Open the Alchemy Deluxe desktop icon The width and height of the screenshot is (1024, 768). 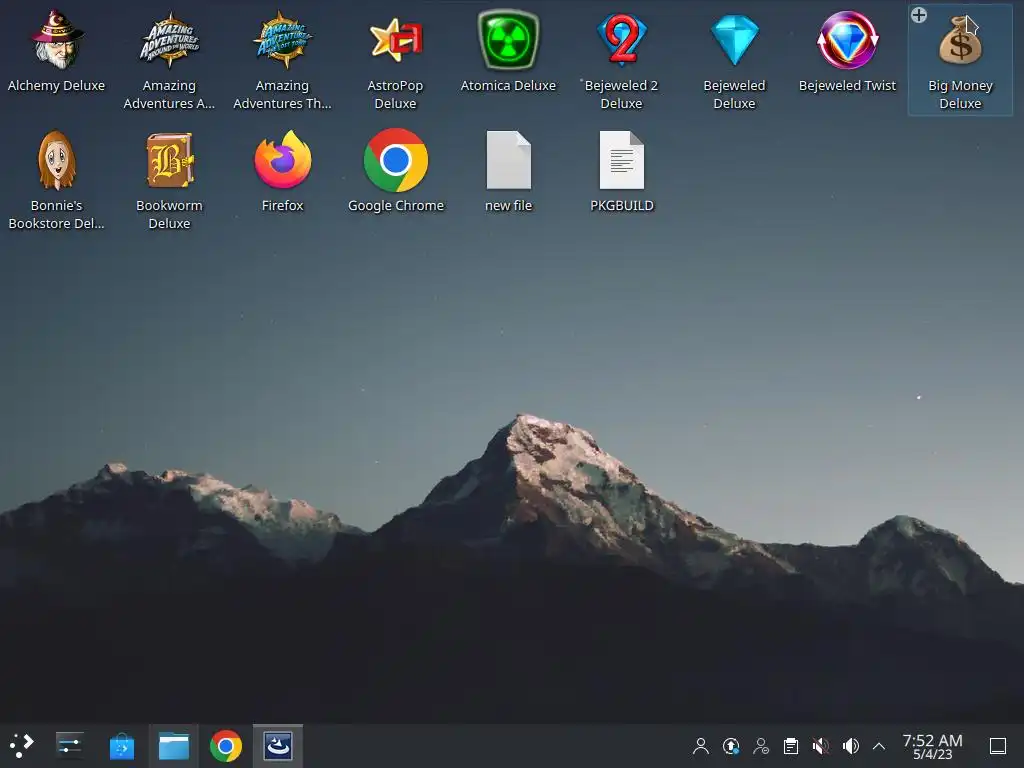(x=57, y=40)
